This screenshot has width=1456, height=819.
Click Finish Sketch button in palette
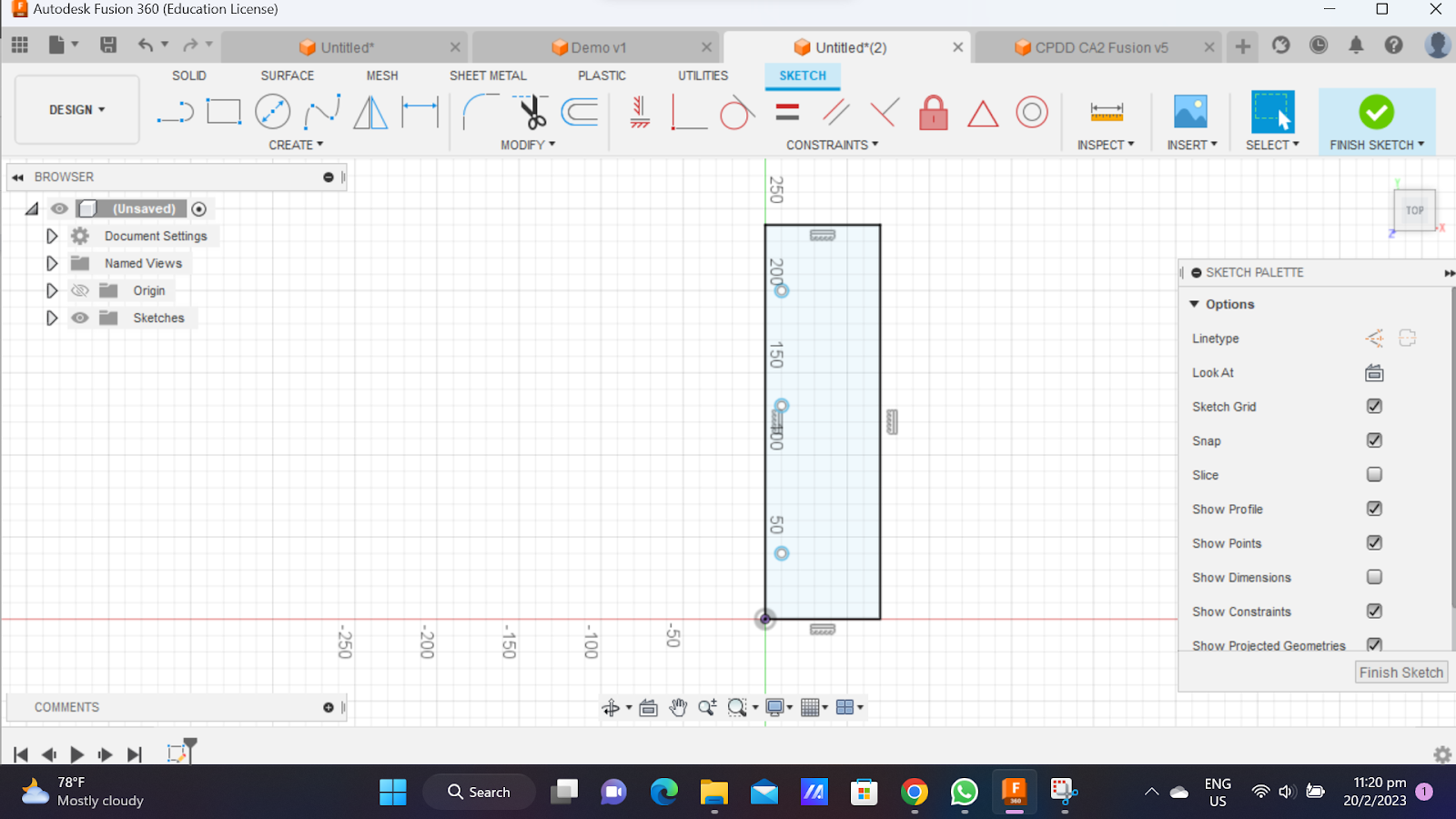[x=1401, y=672]
